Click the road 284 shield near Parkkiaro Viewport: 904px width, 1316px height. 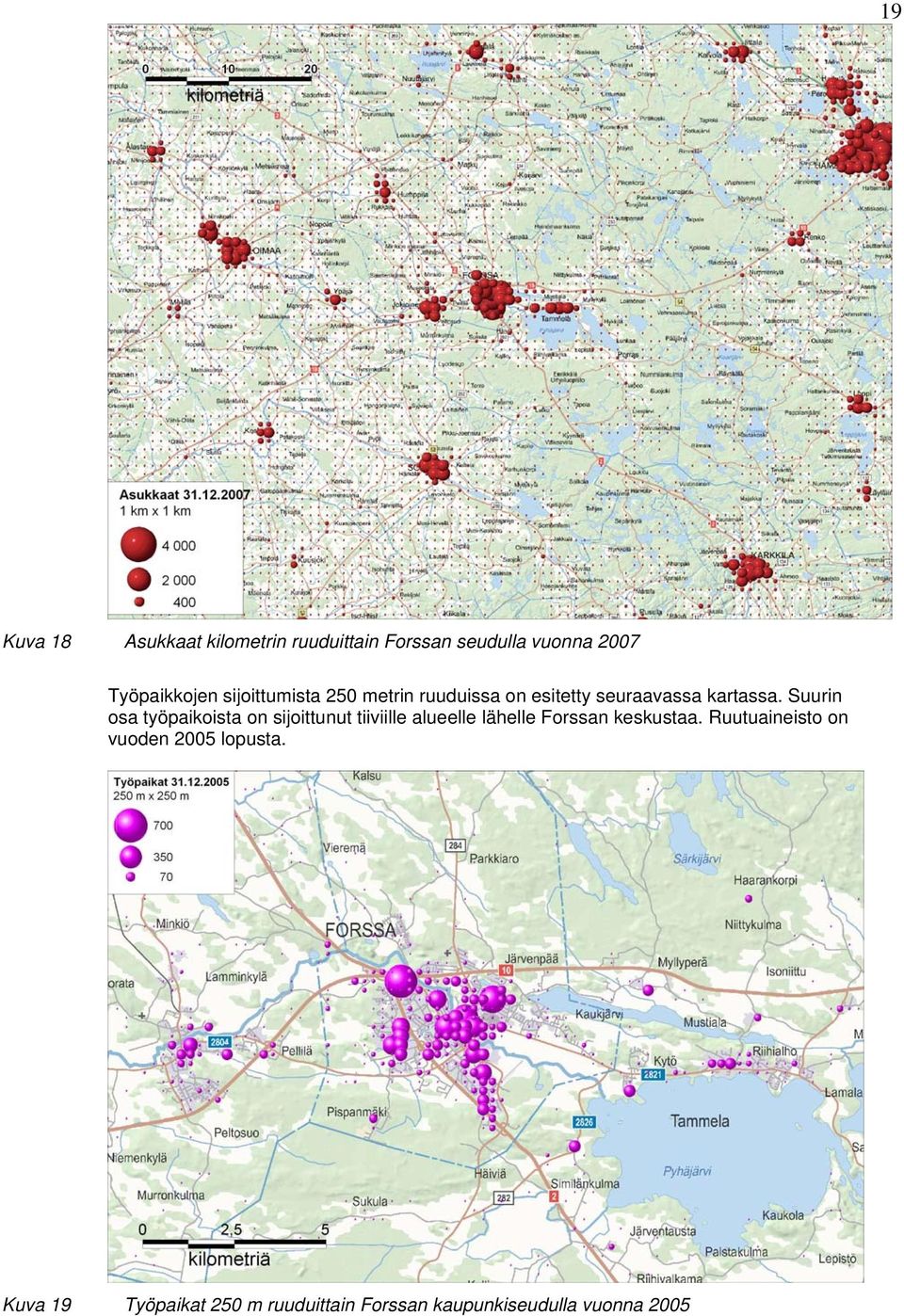tap(456, 845)
